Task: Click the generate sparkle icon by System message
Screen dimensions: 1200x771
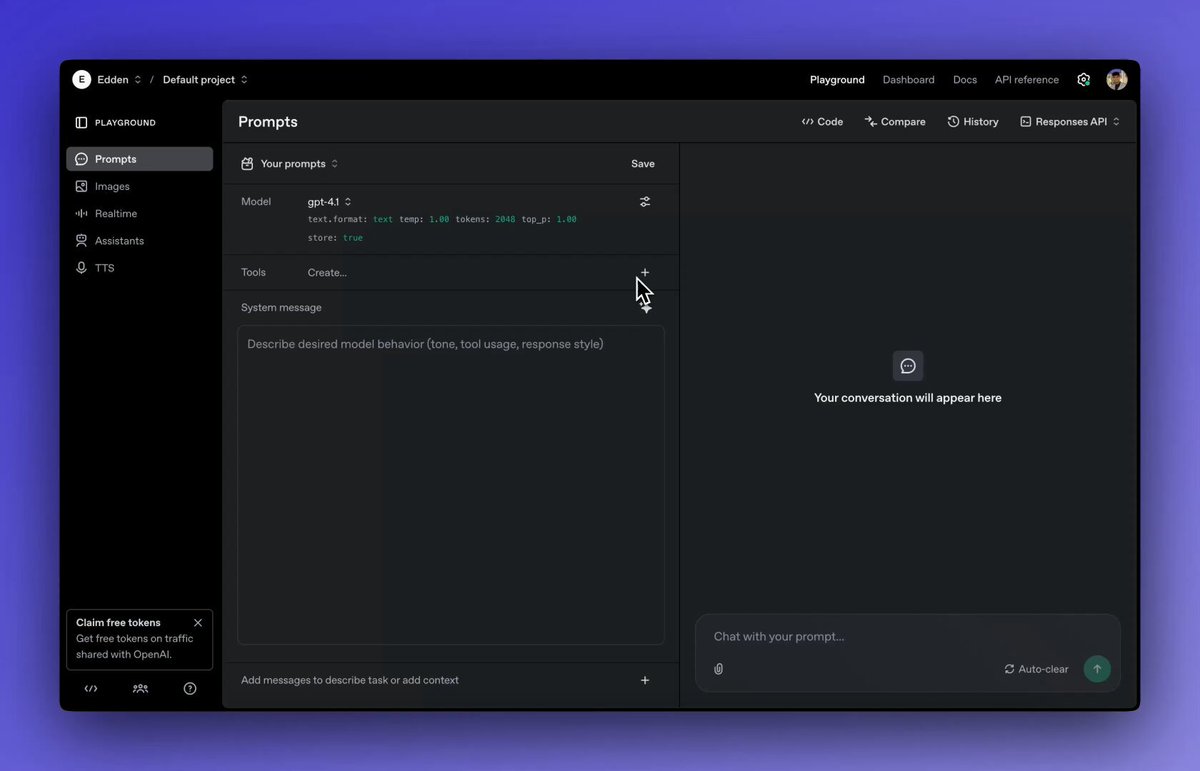Action: pos(646,308)
